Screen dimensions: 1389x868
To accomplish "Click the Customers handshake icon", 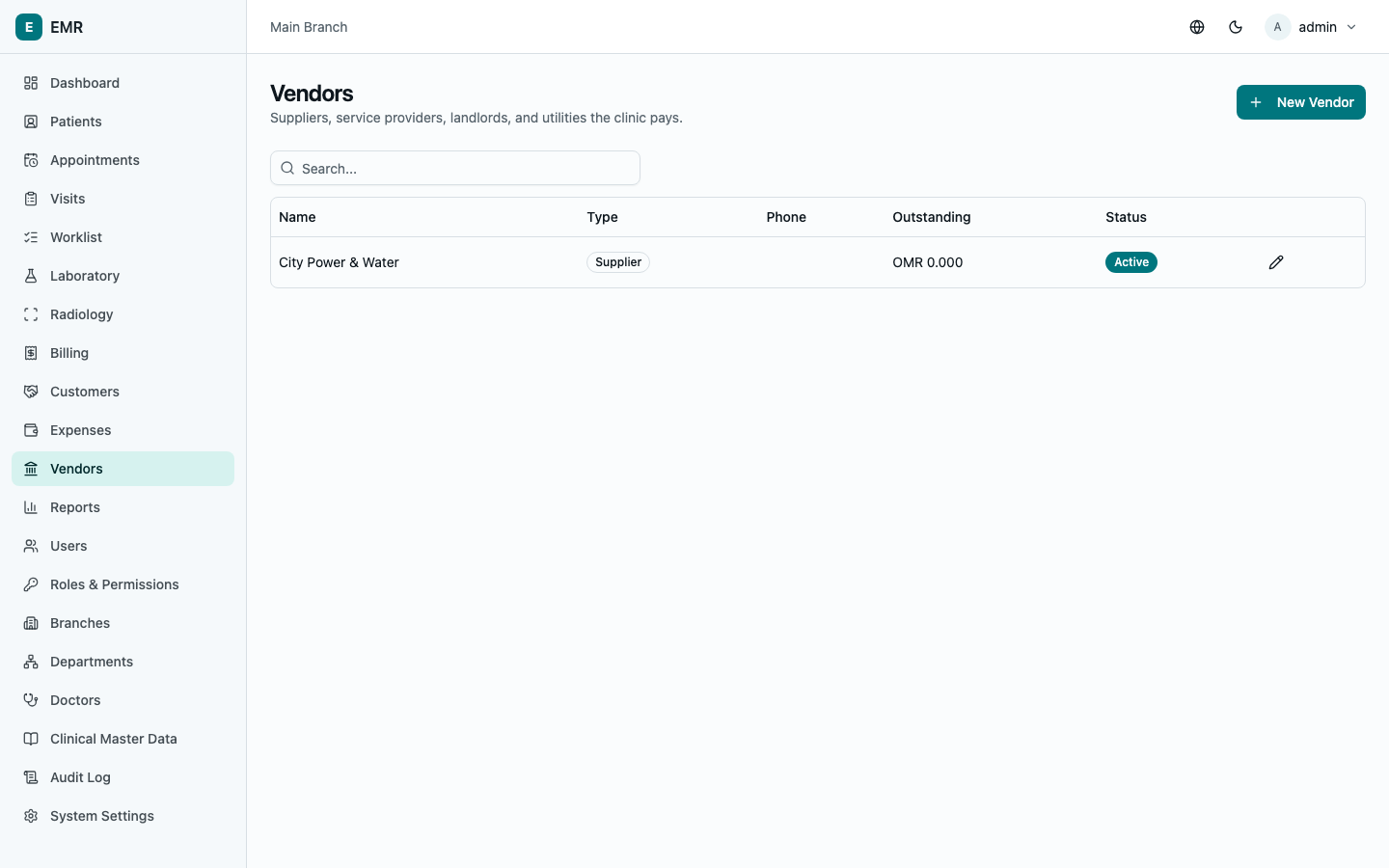I will pos(31,392).
